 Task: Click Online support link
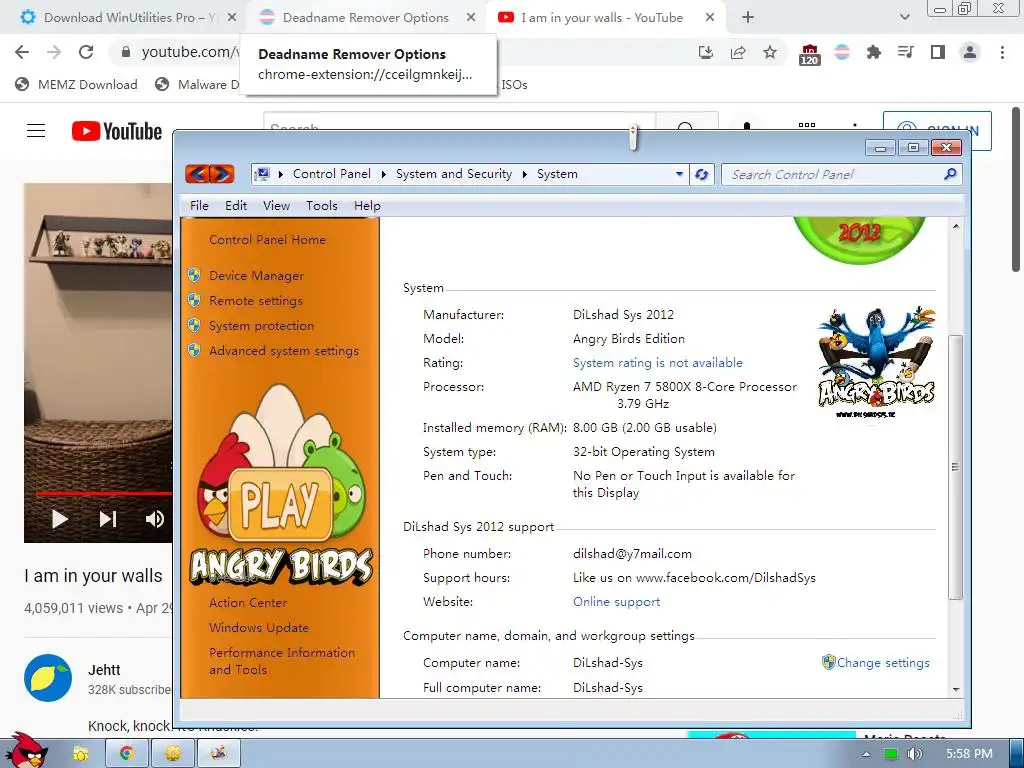pos(616,601)
